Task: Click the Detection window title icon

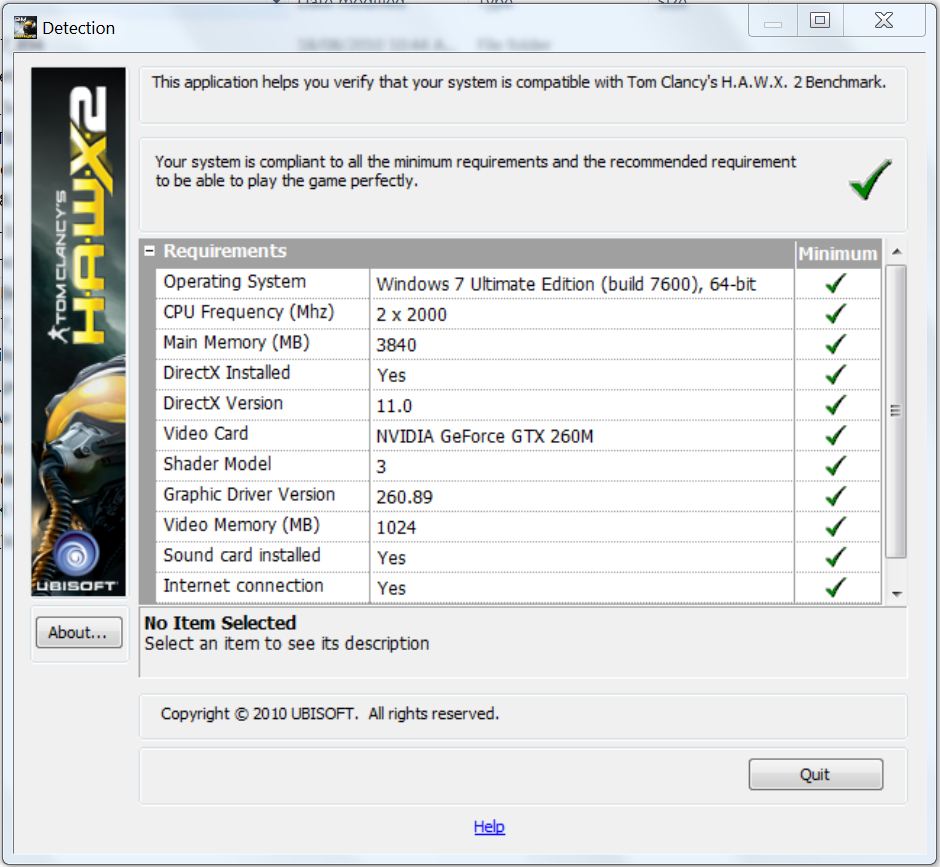Action: coord(25,28)
